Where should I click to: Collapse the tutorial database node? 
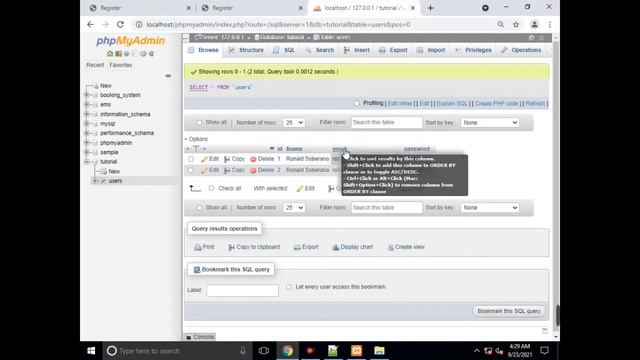pos(87,162)
